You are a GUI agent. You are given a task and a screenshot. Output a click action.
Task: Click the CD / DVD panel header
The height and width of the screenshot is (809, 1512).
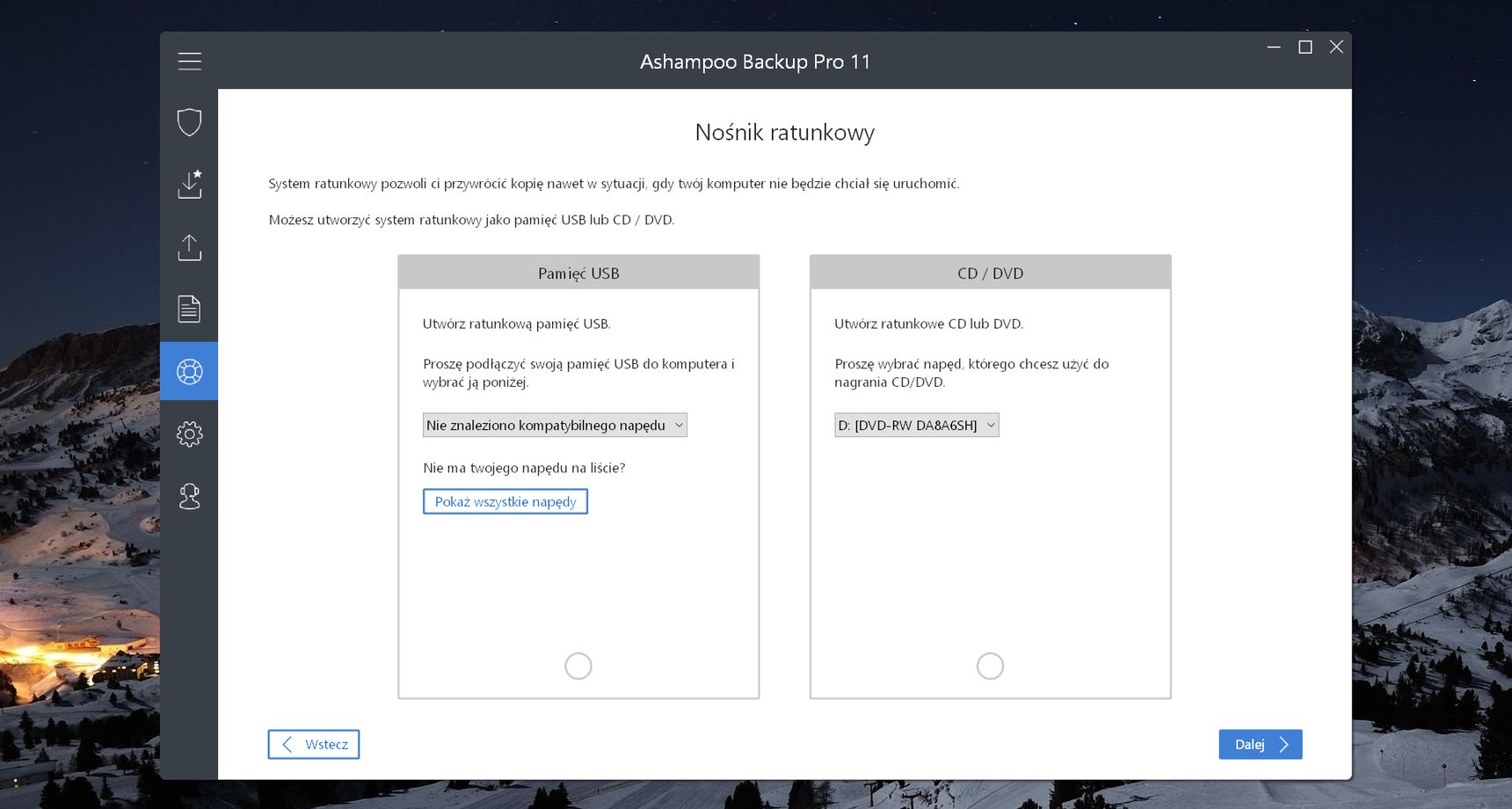pyautogui.click(x=991, y=273)
